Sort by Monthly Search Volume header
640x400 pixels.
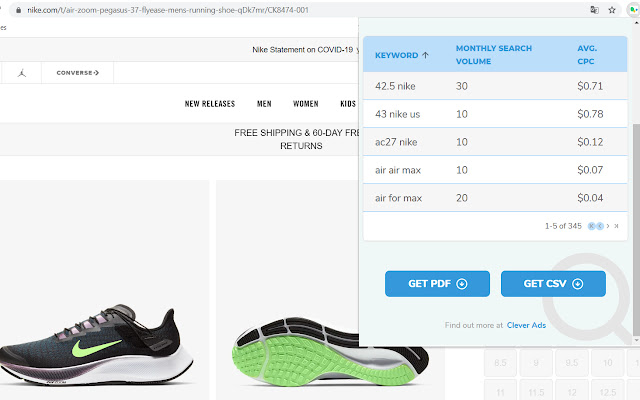(493, 55)
